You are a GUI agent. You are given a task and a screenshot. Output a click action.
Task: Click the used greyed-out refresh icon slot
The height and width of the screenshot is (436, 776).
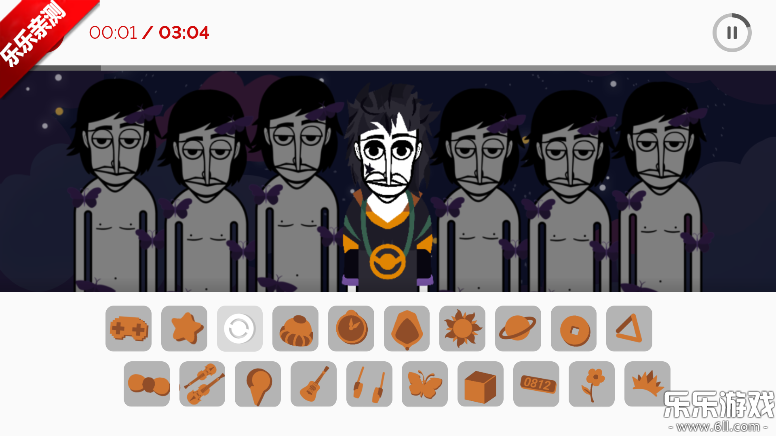click(240, 329)
